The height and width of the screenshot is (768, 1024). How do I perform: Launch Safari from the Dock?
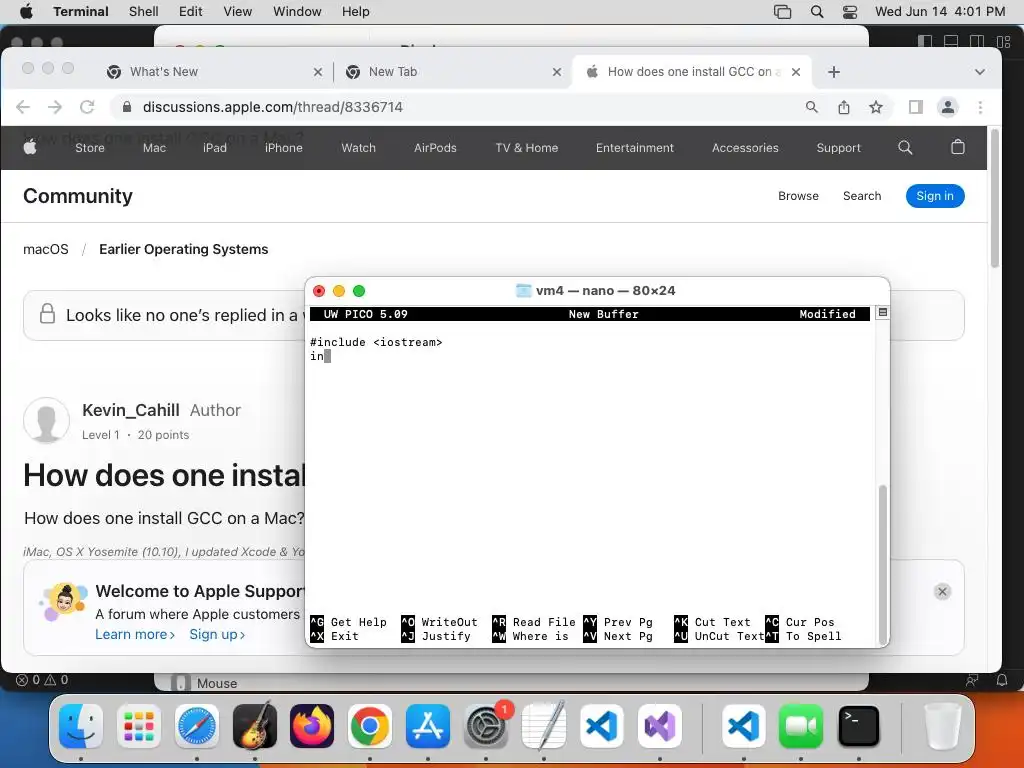pos(197,726)
